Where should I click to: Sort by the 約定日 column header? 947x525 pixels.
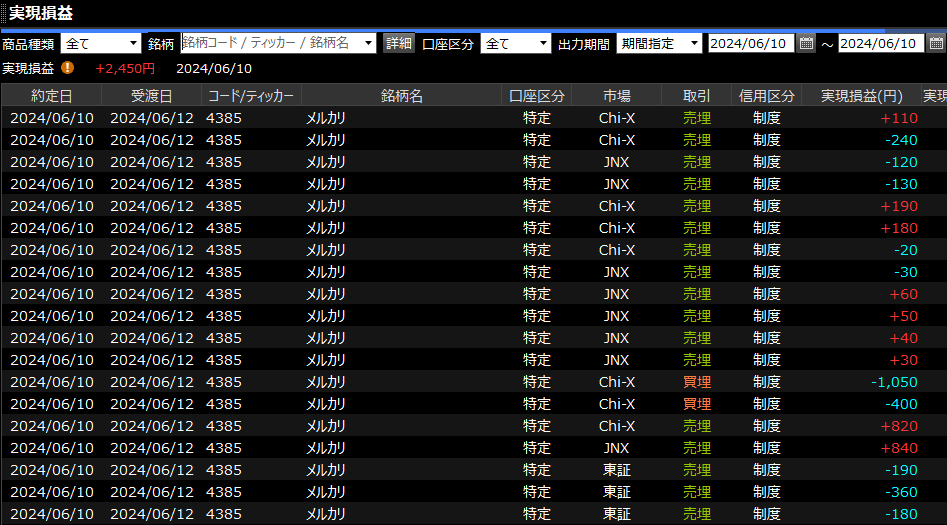coord(52,95)
